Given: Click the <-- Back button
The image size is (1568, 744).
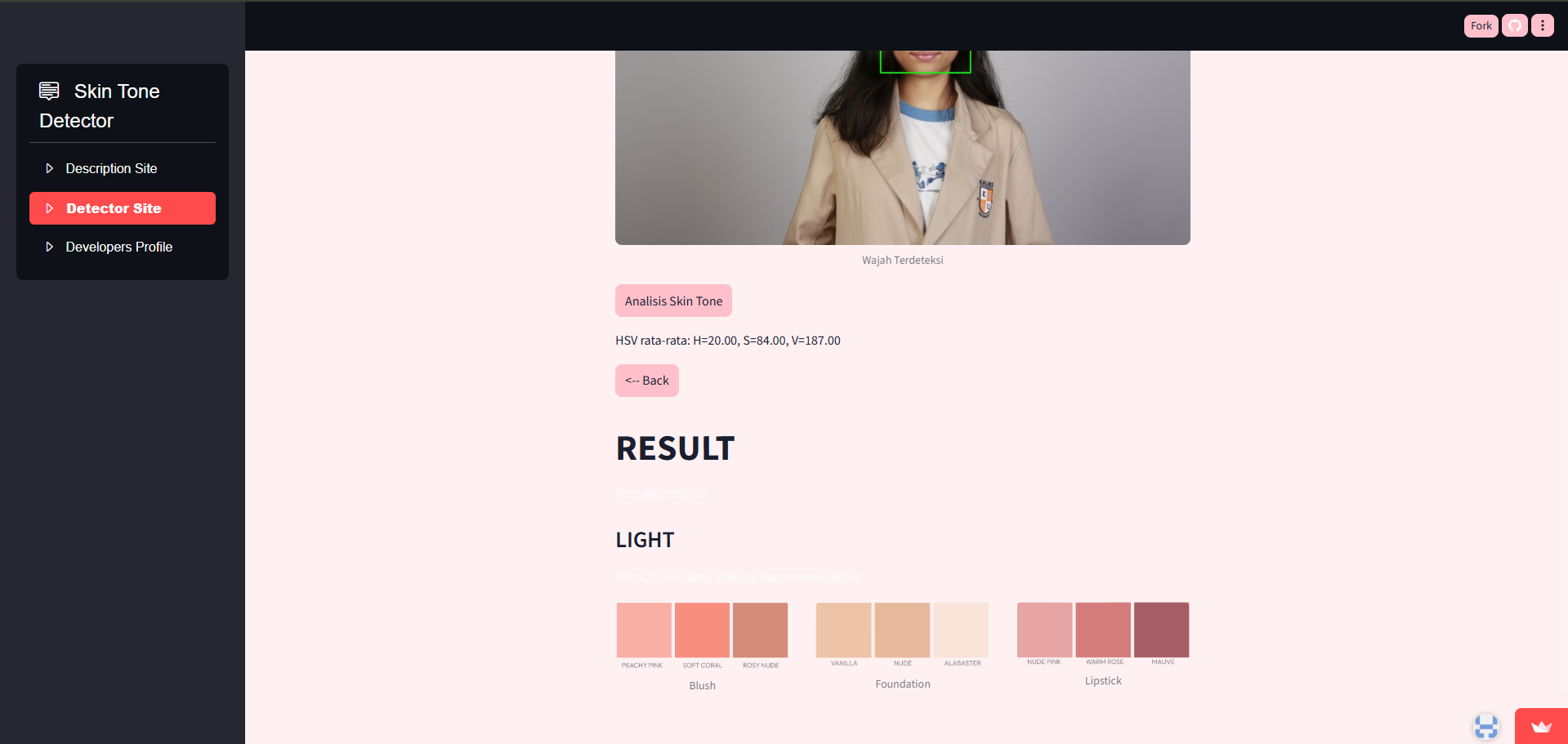Looking at the screenshot, I should (646, 381).
